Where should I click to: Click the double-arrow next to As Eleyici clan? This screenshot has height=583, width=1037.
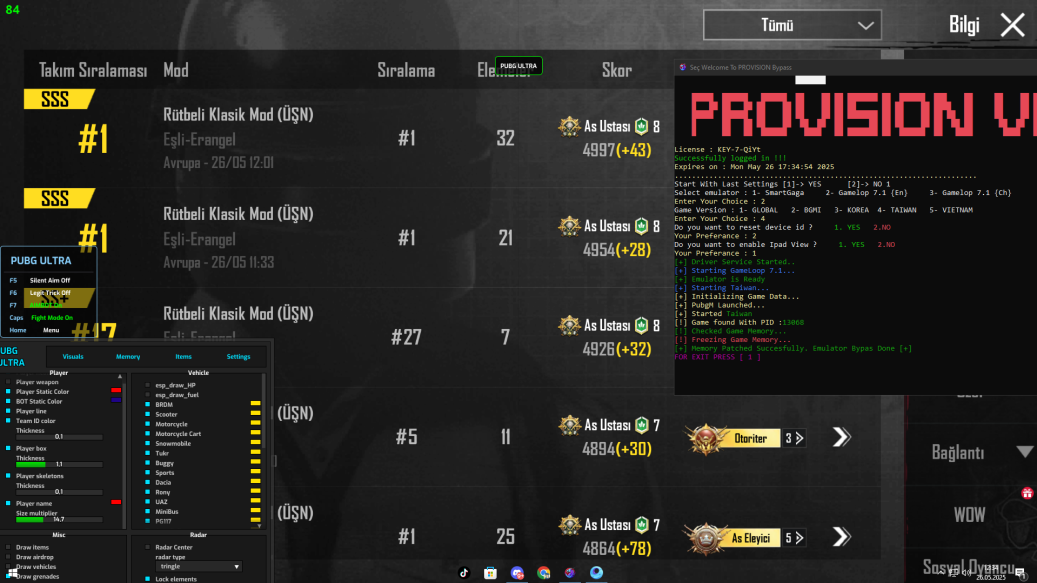click(841, 537)
